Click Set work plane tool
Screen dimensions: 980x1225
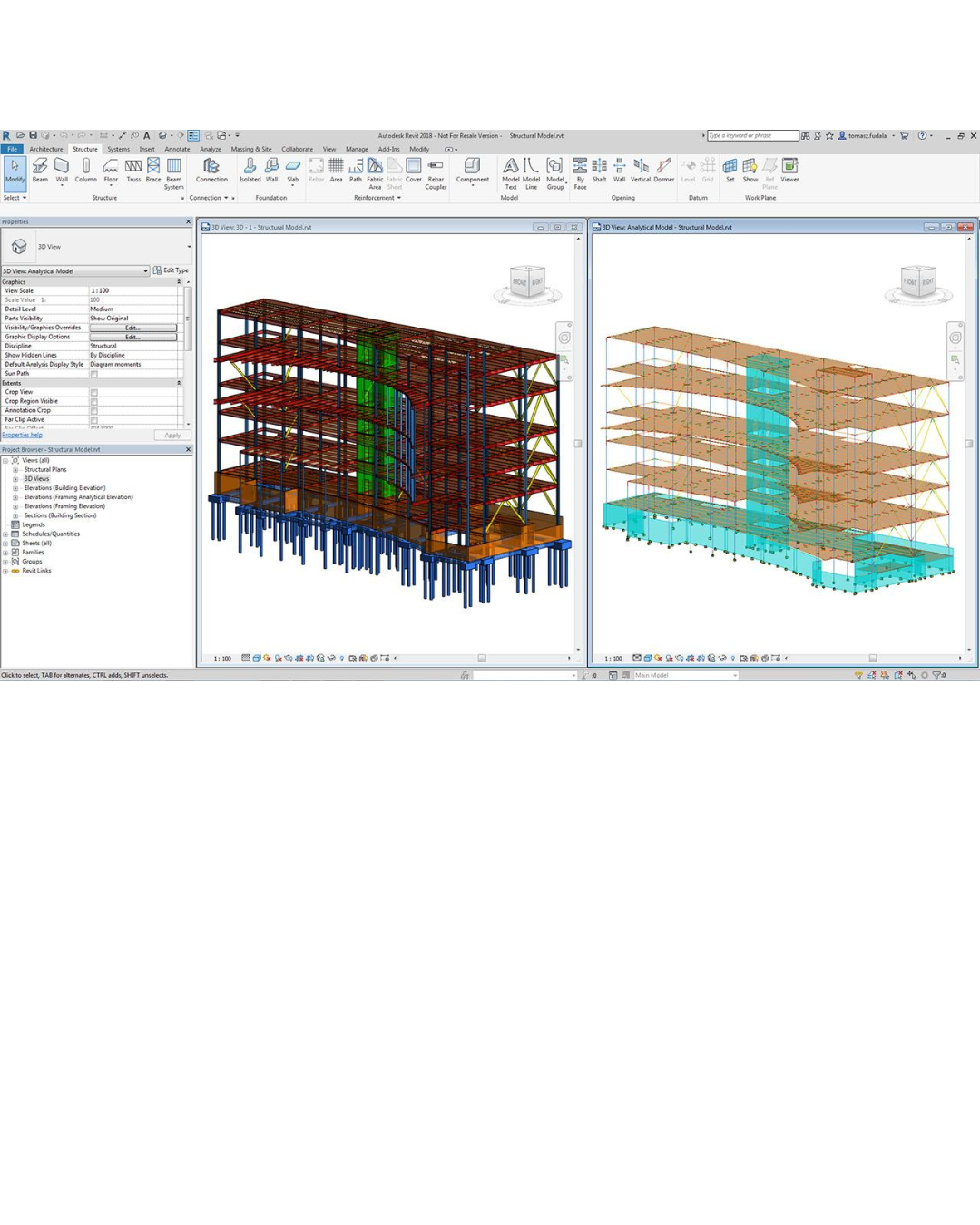click(x=730, y=171)
